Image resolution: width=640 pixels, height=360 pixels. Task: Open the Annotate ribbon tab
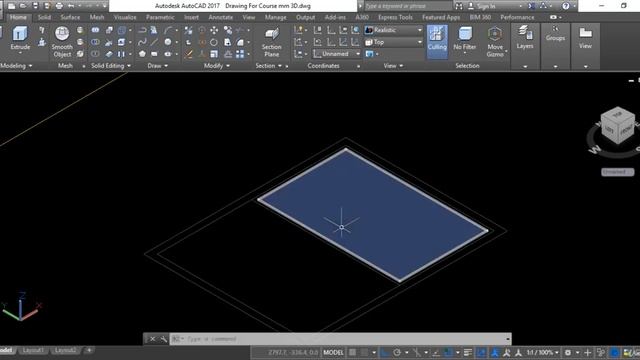tap(220, 17)
